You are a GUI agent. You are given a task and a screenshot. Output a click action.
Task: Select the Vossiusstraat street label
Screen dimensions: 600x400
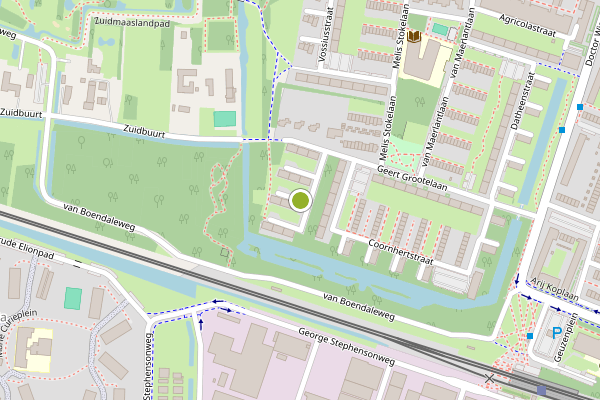click(x=326, y=34)
